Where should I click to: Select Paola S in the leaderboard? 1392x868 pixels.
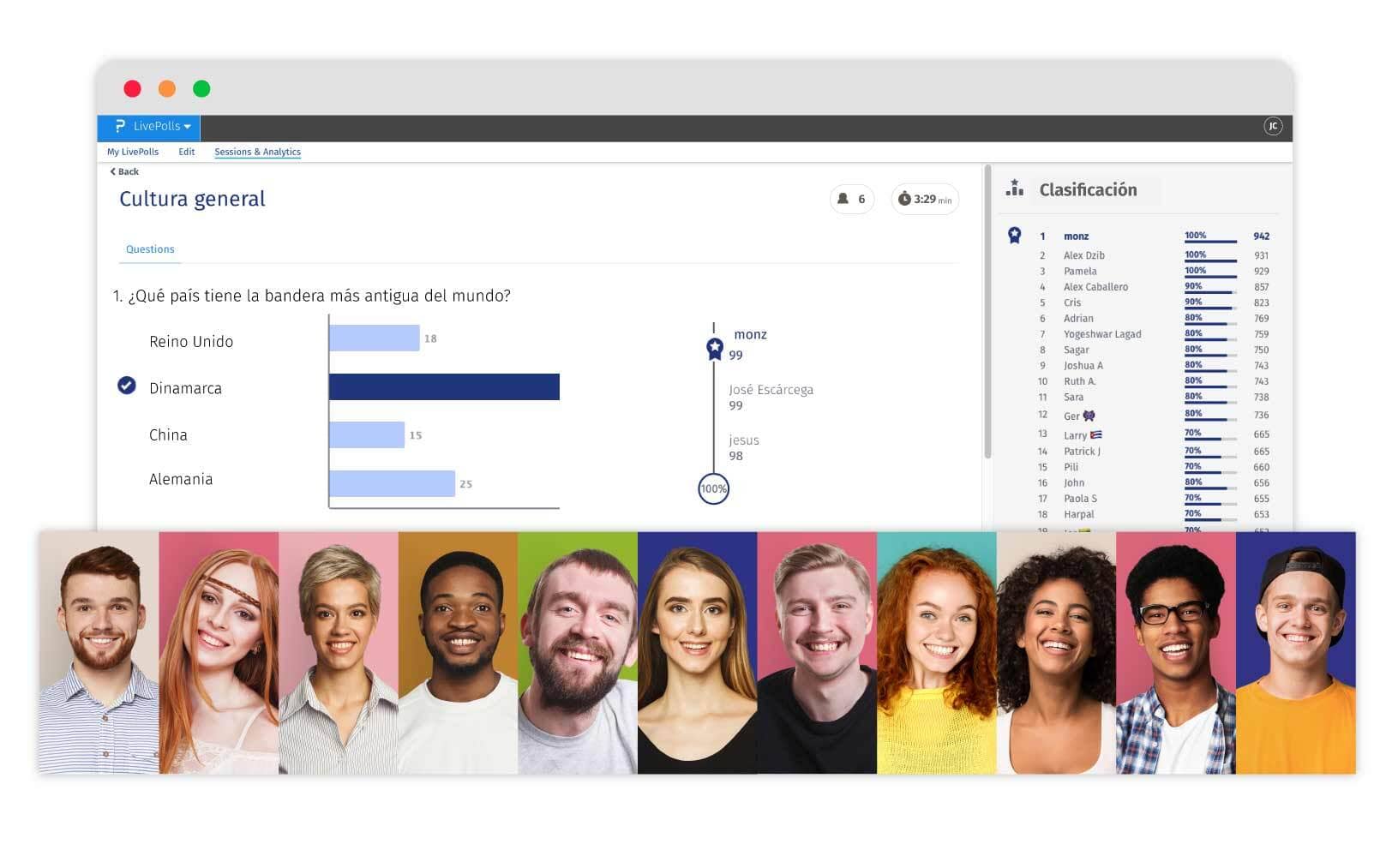coord(1080,499)
